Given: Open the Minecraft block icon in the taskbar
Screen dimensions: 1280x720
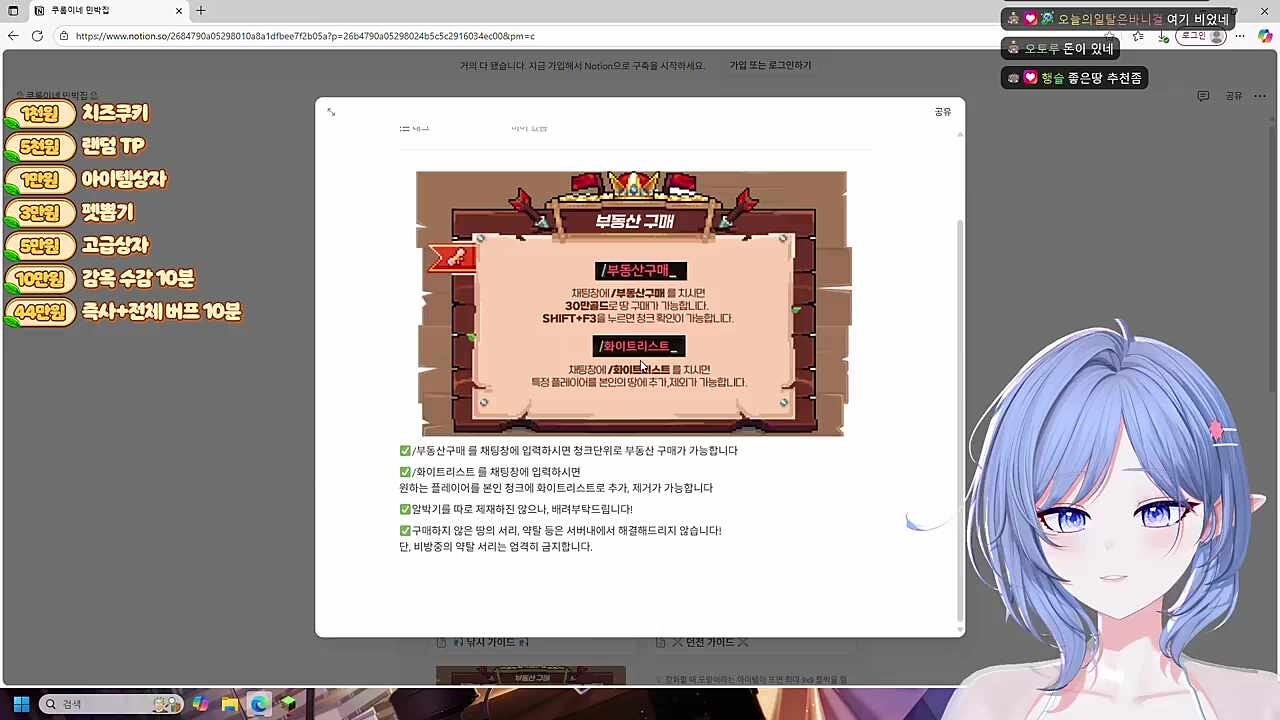Looking at the screenshot, I should (x=288, y=704).
